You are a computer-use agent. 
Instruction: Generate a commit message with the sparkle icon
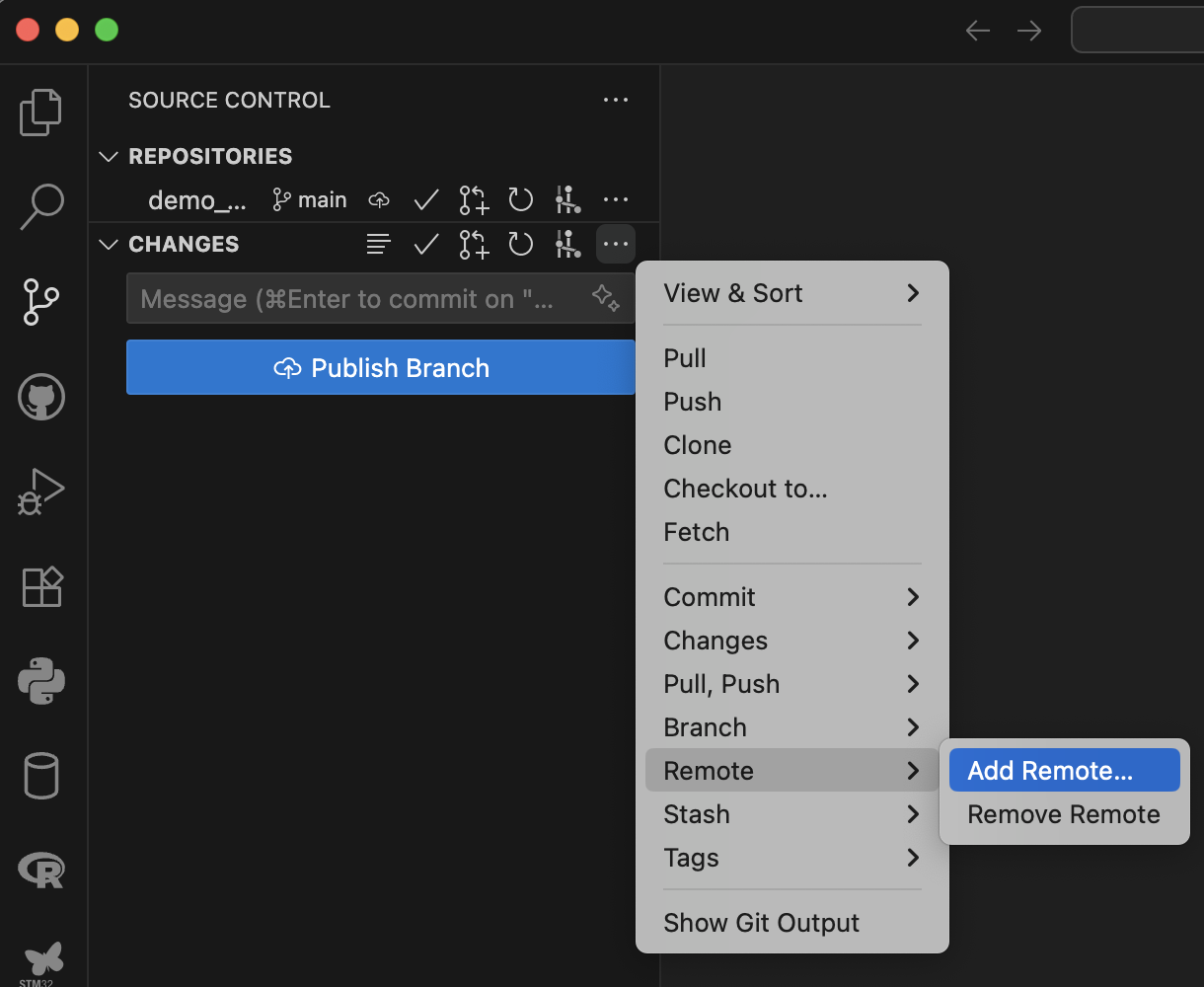(x=605, y=298)
